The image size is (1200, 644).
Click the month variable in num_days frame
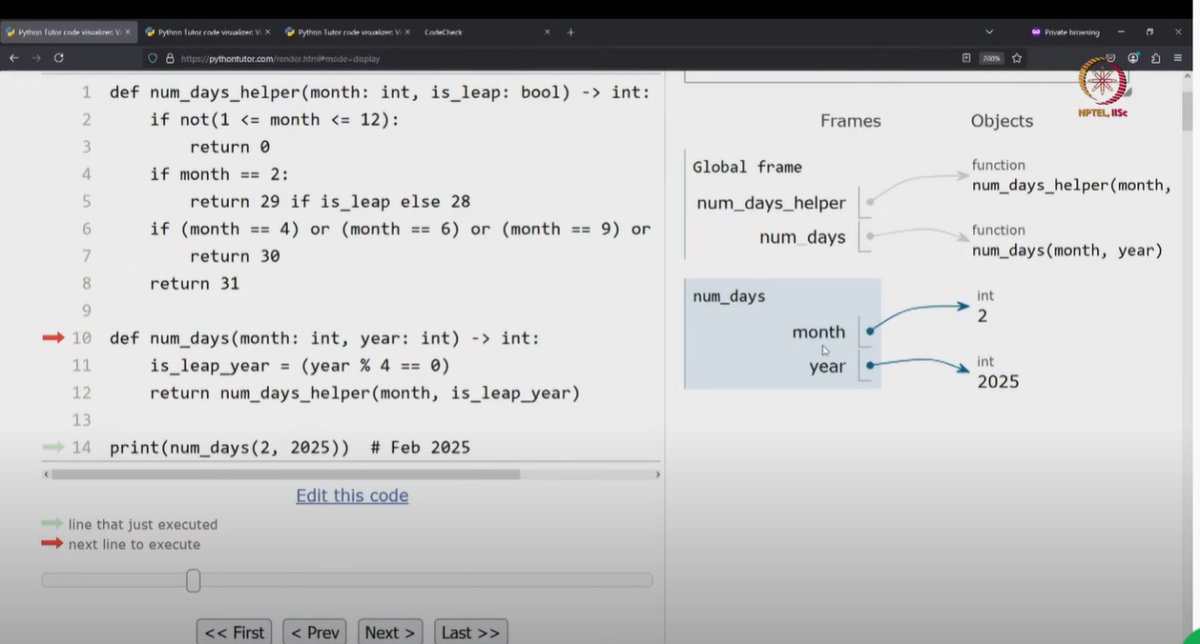tap(819, 332)
